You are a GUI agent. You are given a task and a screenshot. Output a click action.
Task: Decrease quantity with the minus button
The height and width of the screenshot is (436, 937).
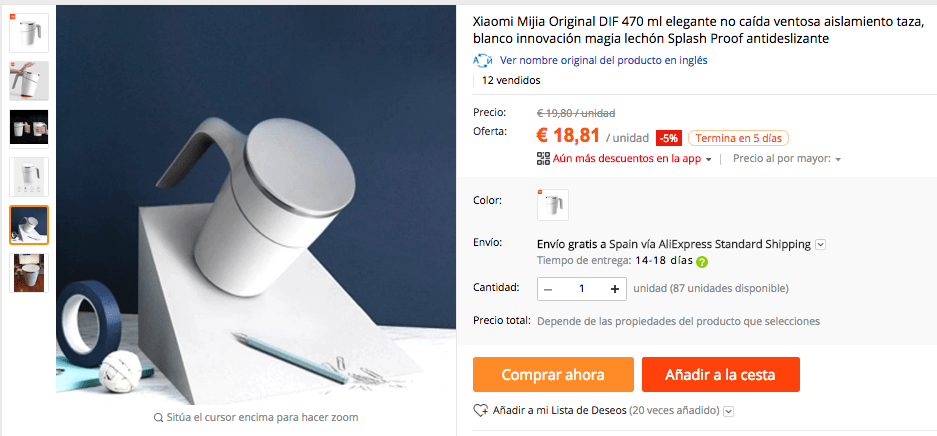(548, 289)
